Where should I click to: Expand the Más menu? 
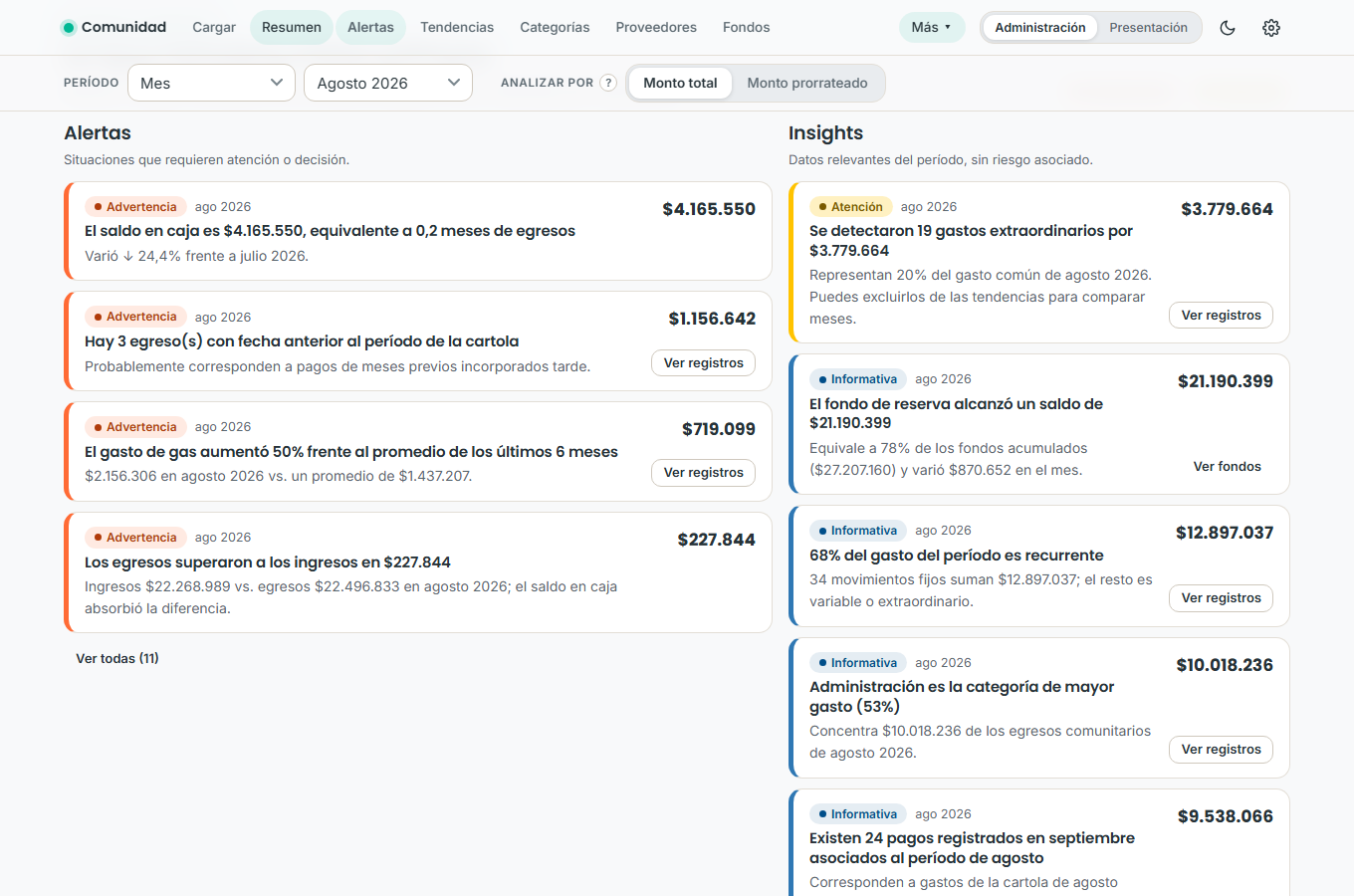click(932, 27)
